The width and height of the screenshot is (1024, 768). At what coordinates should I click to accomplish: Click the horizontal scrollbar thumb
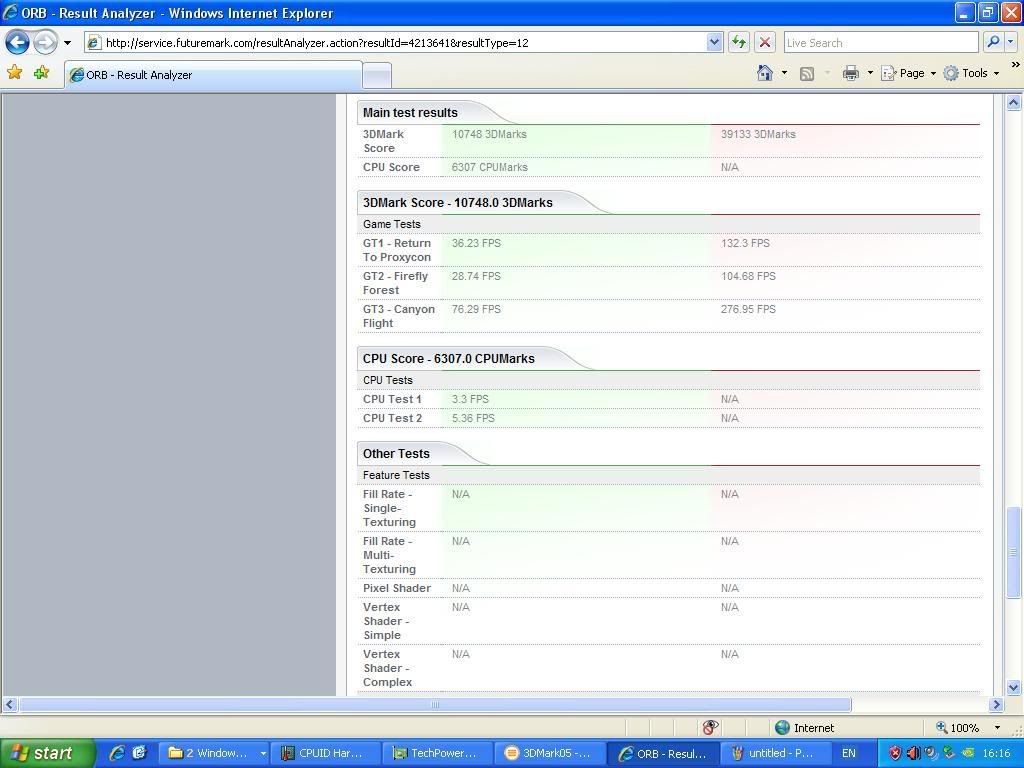[435, 705]
